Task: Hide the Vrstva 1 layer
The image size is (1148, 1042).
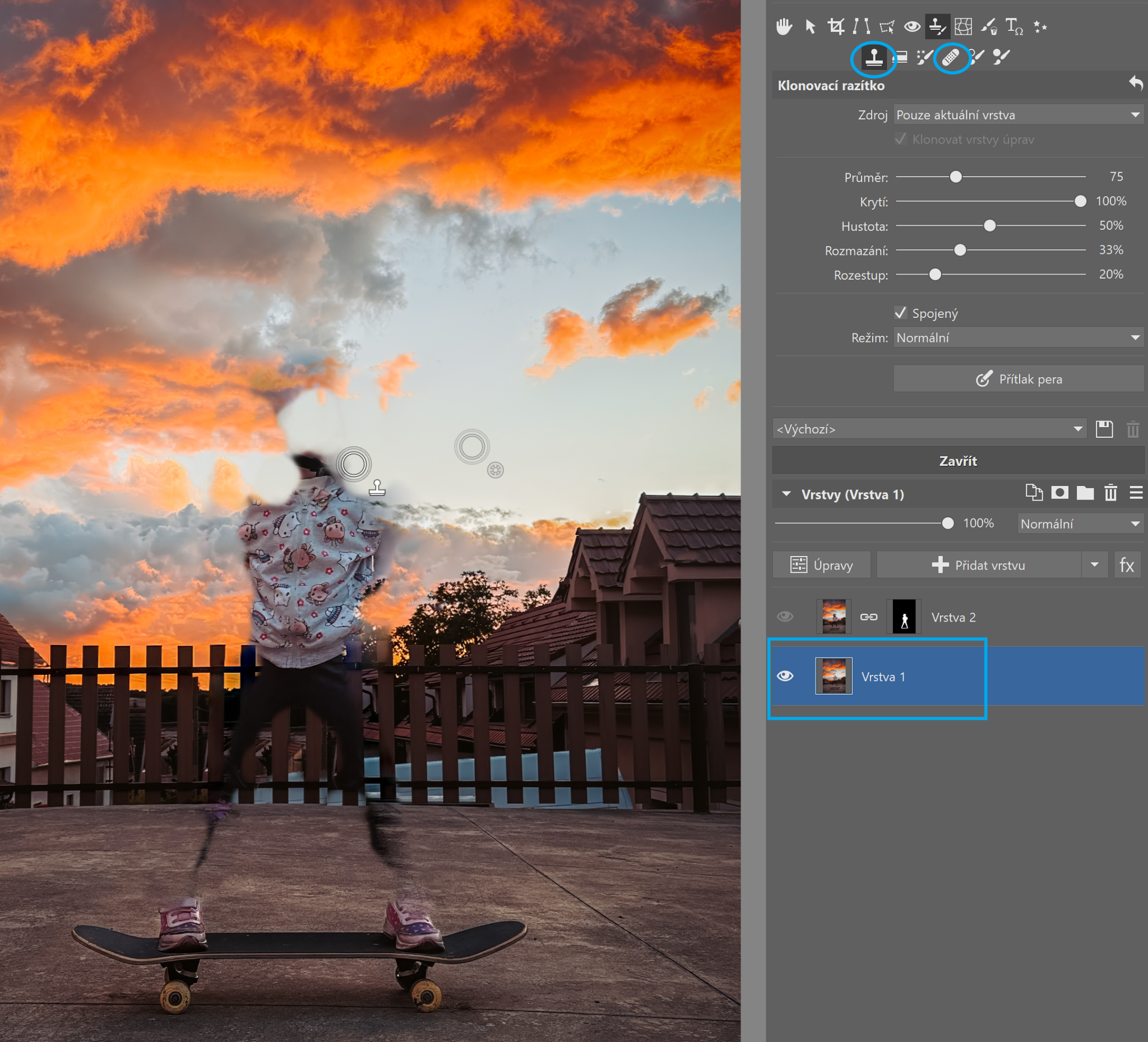Action: click(x=785, y=676)
